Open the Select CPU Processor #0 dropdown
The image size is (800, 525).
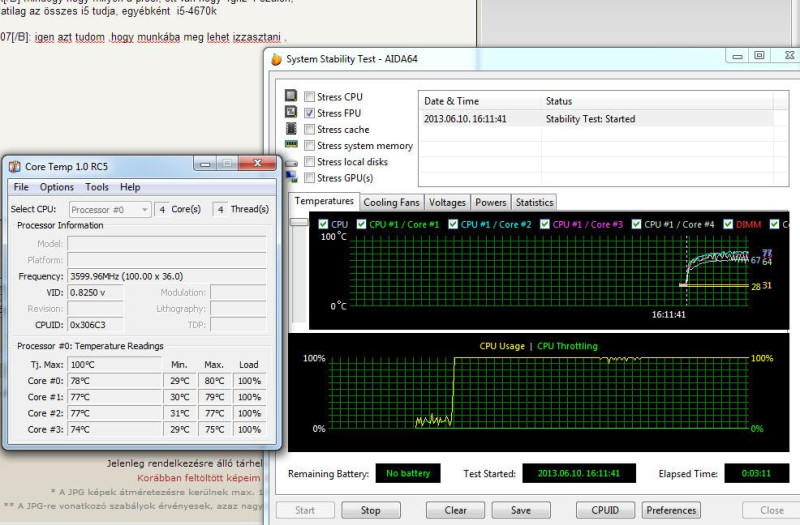[x=110, y=210]
